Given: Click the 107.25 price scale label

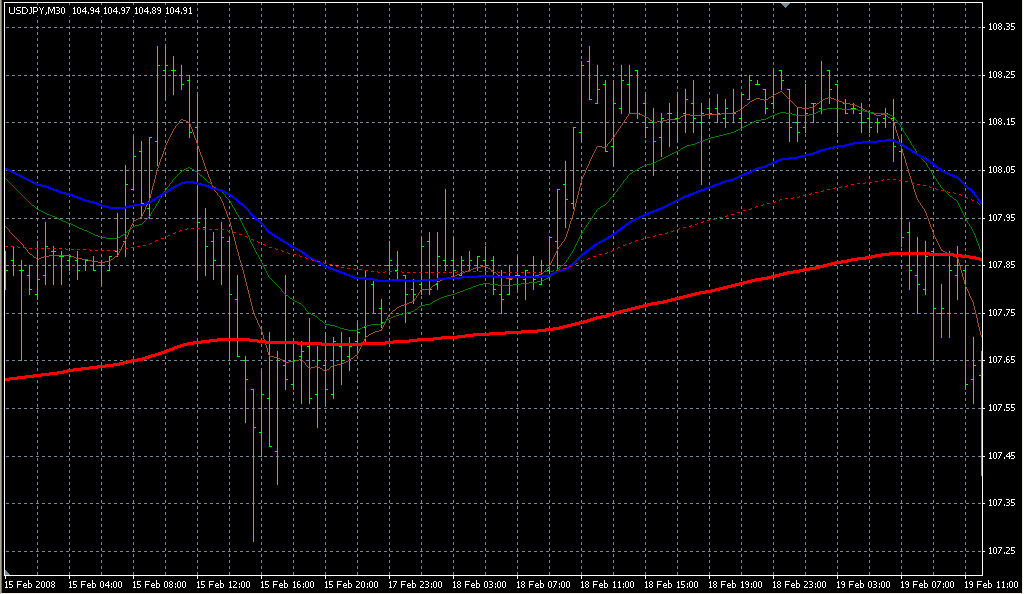Looking at the screenshot, I should 1001,550.
